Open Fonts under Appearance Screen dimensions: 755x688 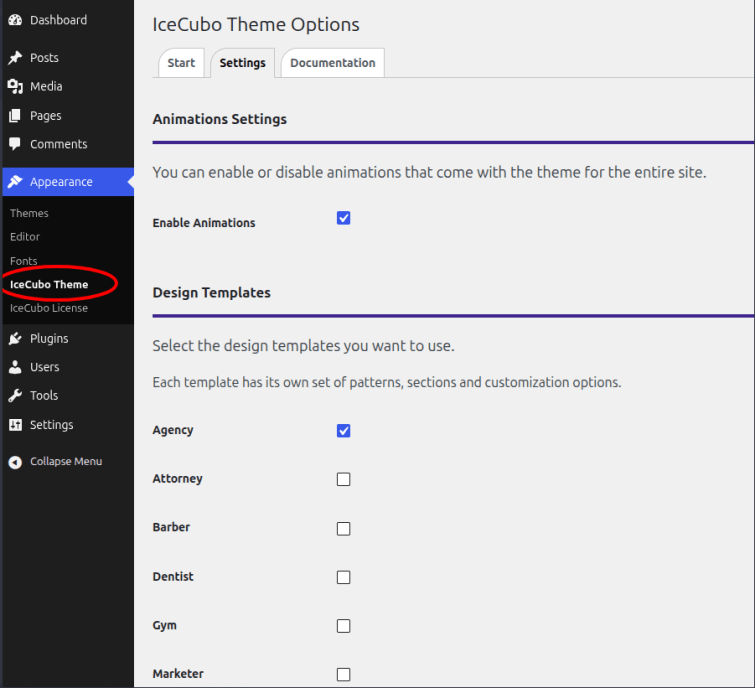click(x=24, y=261)
